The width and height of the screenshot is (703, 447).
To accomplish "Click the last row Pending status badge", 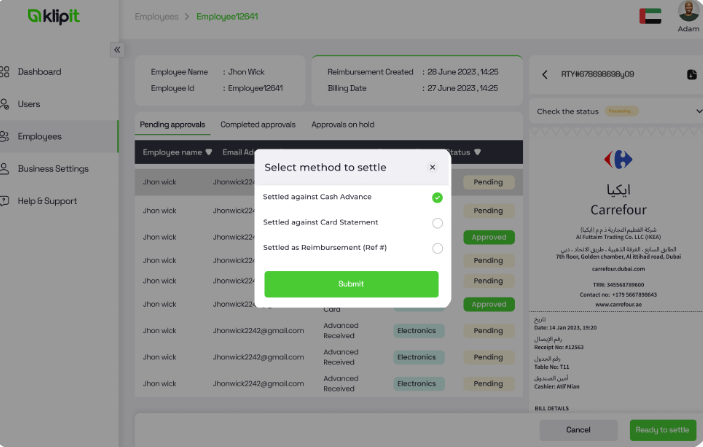I will [488, 384].
